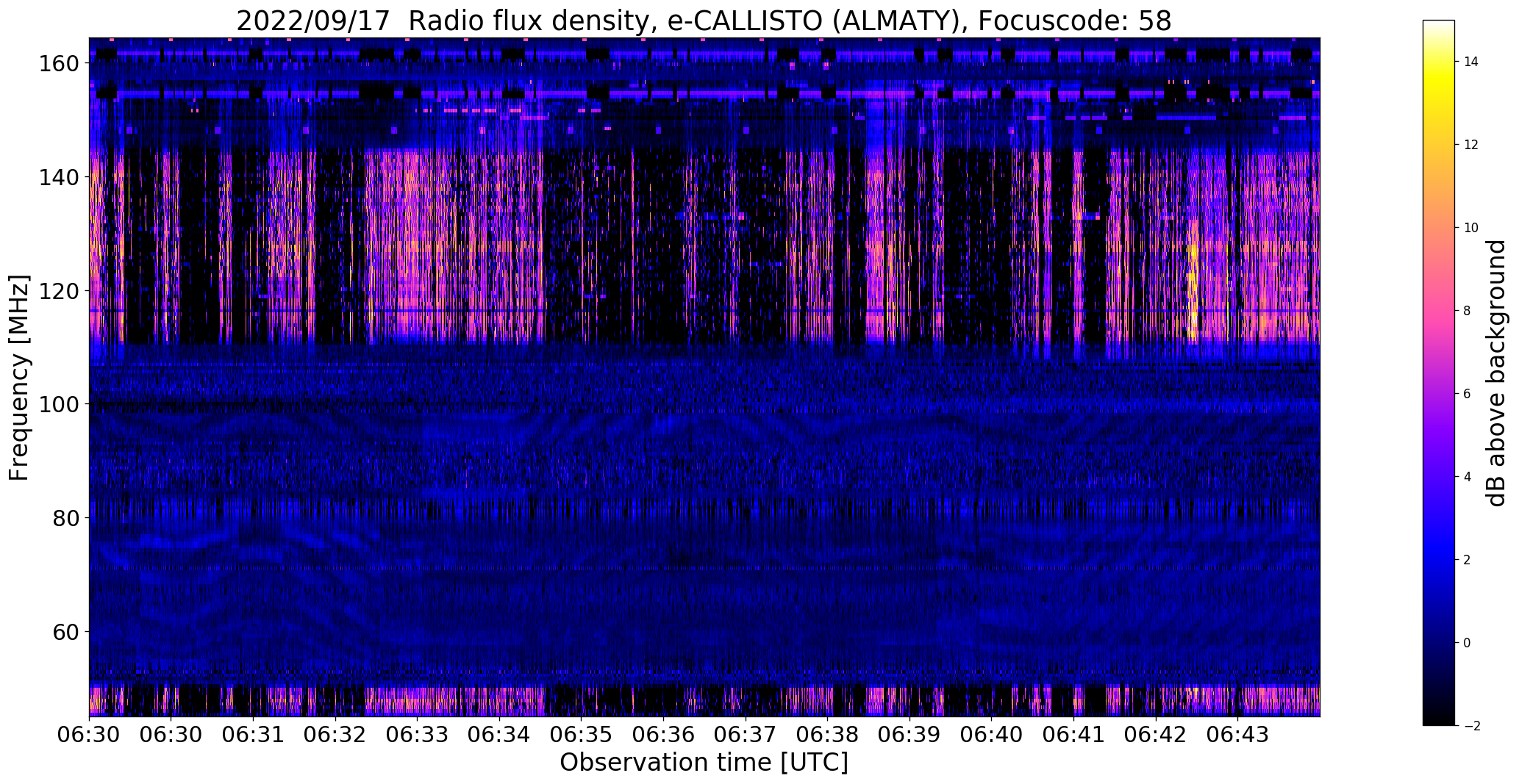Pick the colorbar tick labeled 12
Screen dimensions: 1519x784
[x=1470, y=145]
